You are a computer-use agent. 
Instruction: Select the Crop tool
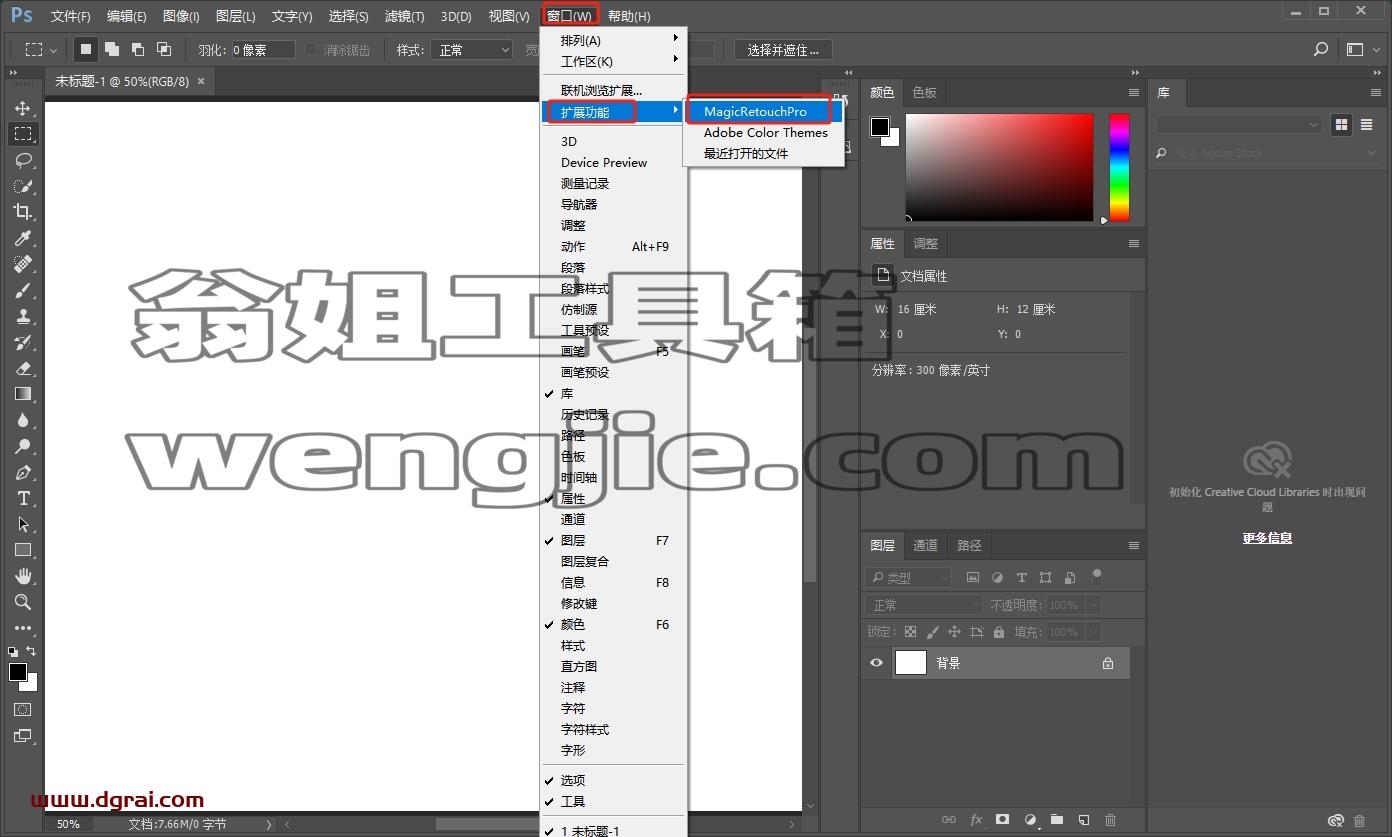[x=22, y=212]
